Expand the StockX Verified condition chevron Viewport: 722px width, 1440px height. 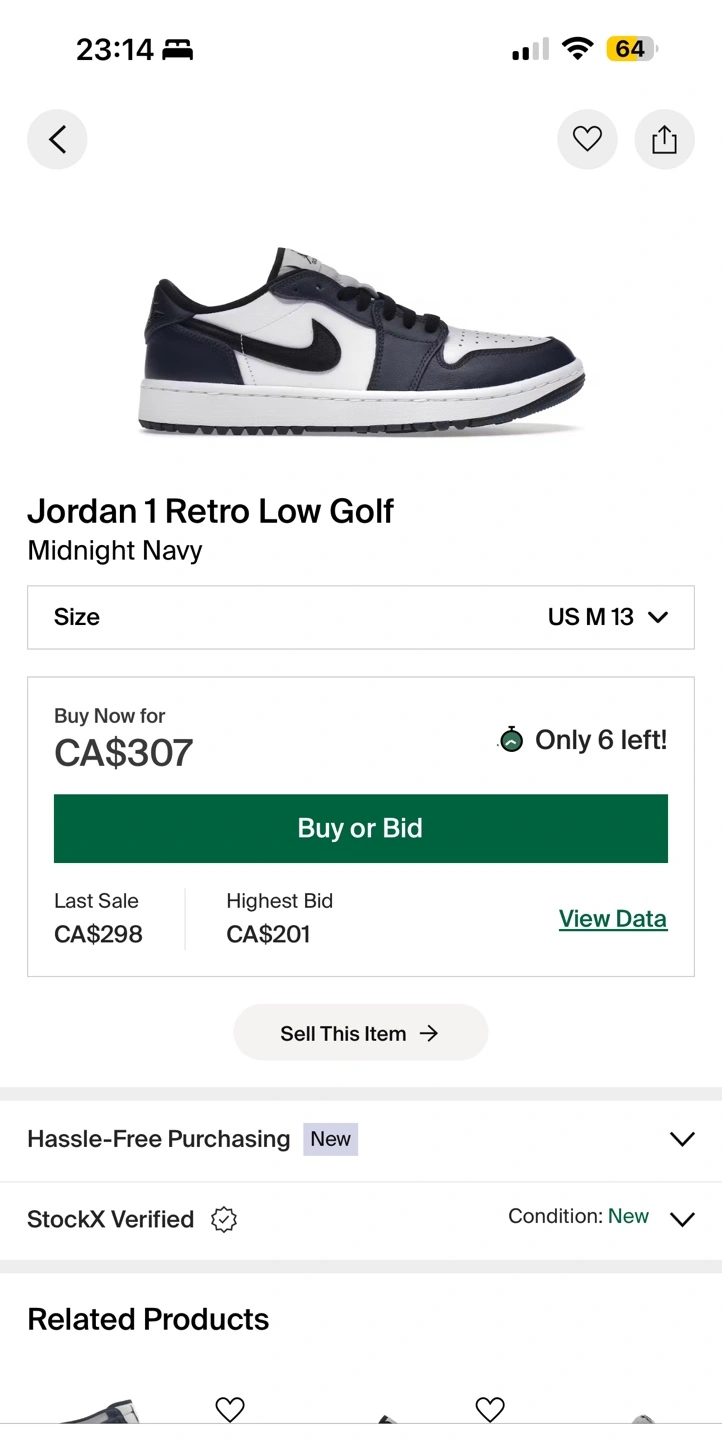(x=681, y=1219)
